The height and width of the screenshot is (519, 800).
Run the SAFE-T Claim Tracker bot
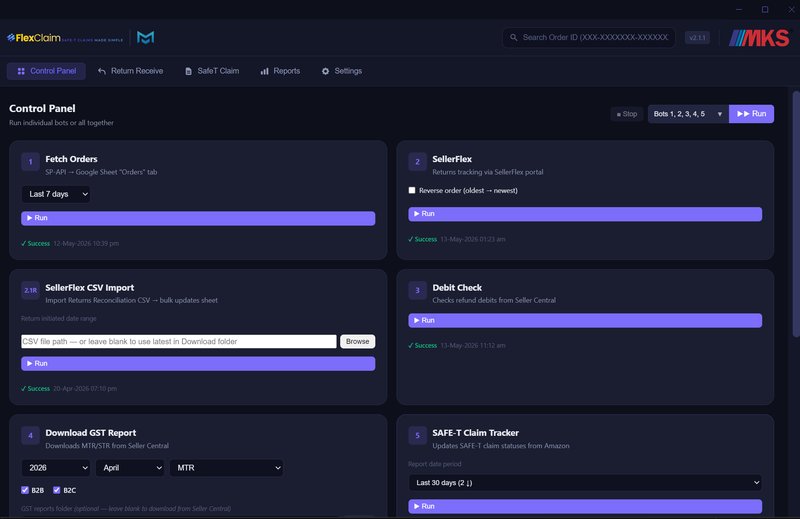585,506
